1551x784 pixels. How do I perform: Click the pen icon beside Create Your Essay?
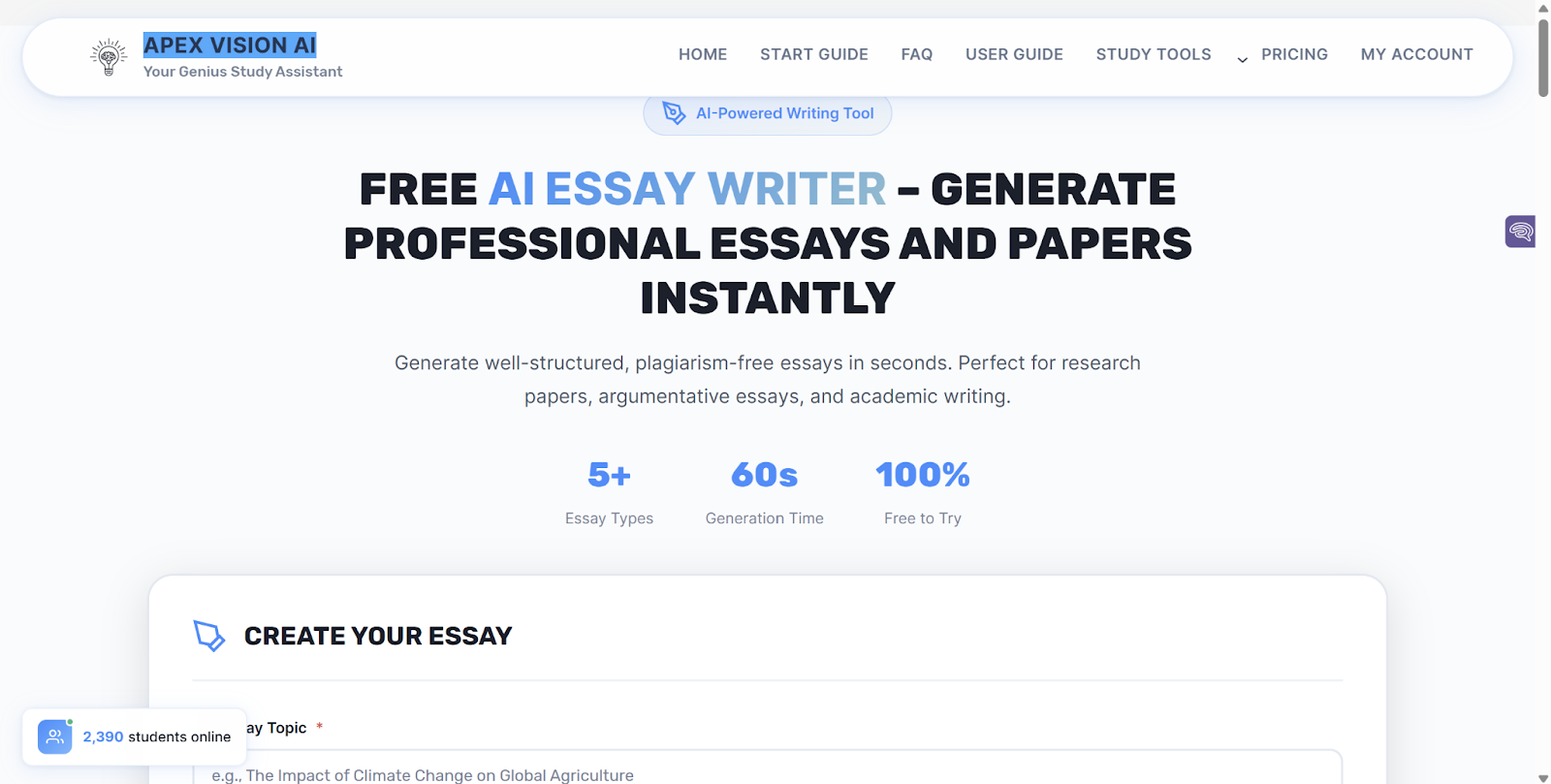209,636
